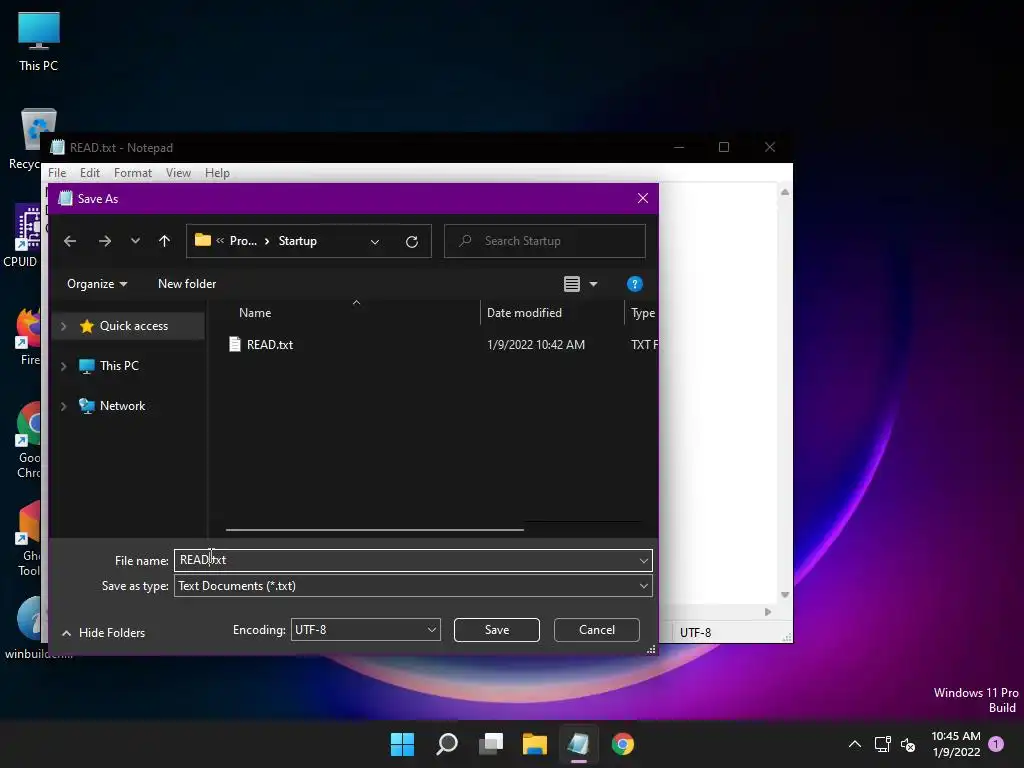
Task: Launch Chrome from taskbar
Action: [x=622, y=744]
